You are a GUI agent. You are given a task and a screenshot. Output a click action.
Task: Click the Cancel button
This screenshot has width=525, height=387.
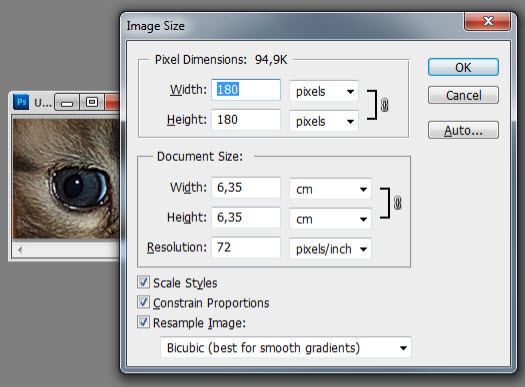tap(463, 95)
